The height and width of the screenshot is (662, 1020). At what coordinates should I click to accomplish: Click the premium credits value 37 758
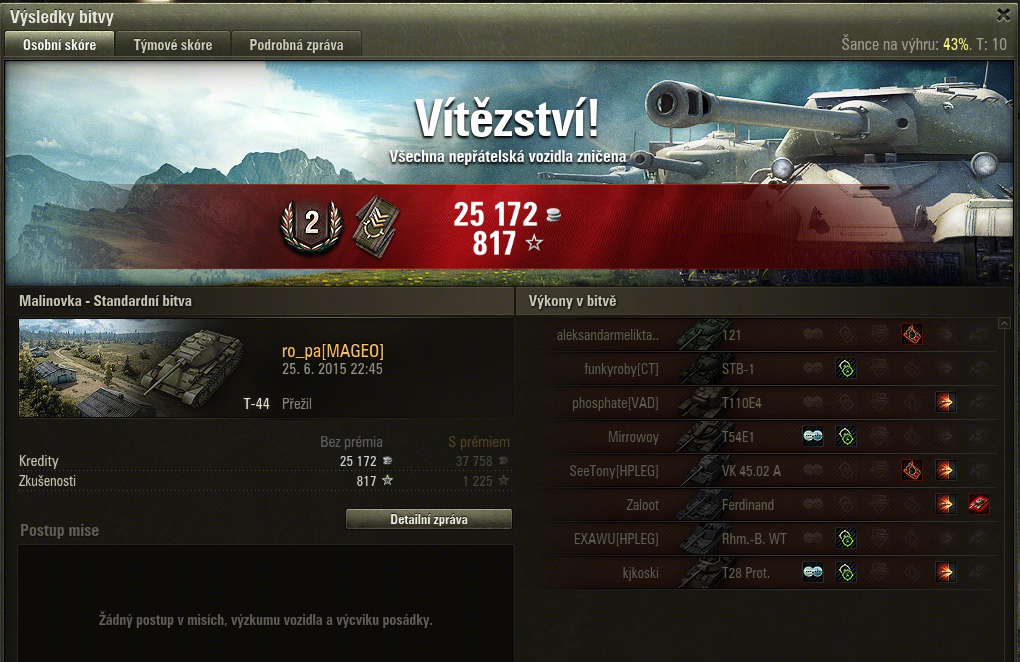pyautogui.click(x=474, y=461)
